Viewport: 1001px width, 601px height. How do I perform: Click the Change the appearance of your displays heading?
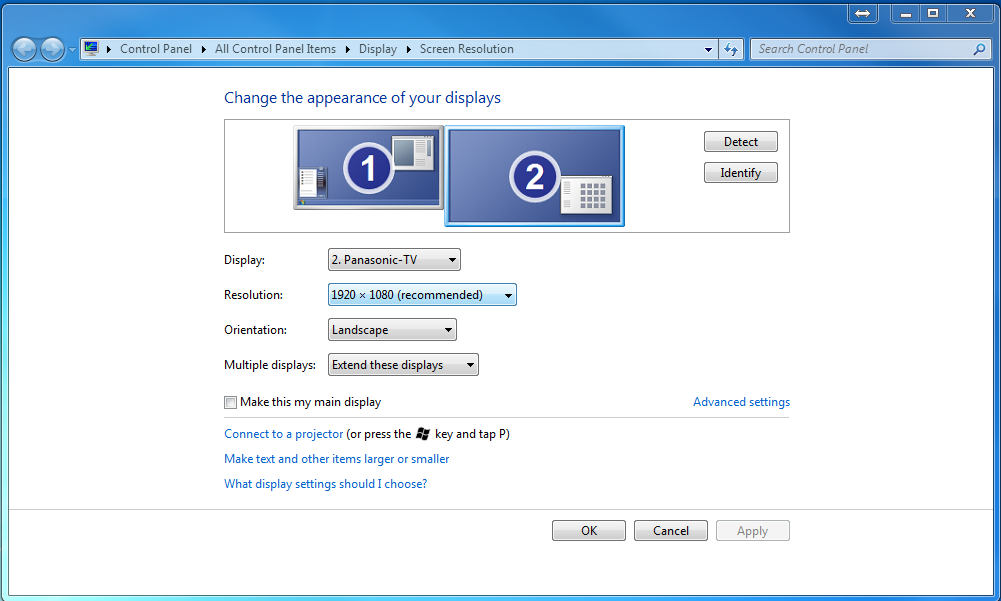click(x=362, y=98)
